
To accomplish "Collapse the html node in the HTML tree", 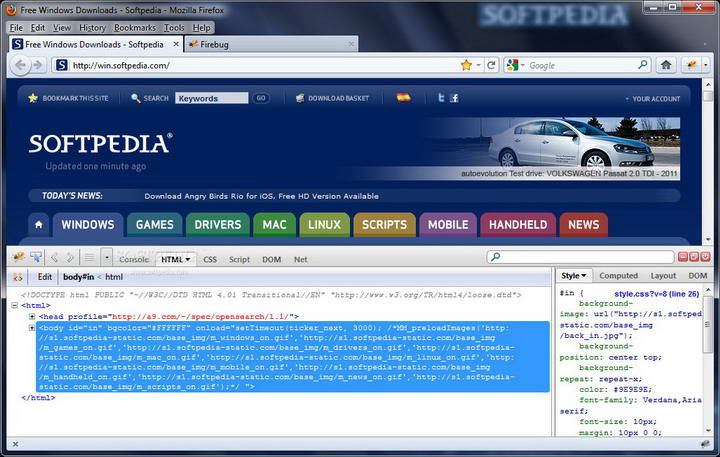I will 14,305.
